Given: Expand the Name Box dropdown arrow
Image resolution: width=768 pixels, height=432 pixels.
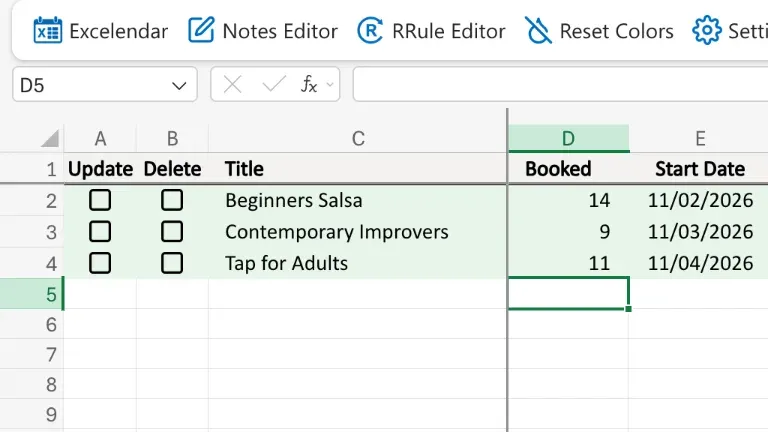Looking at the screenshot, I should coord(179,86).
